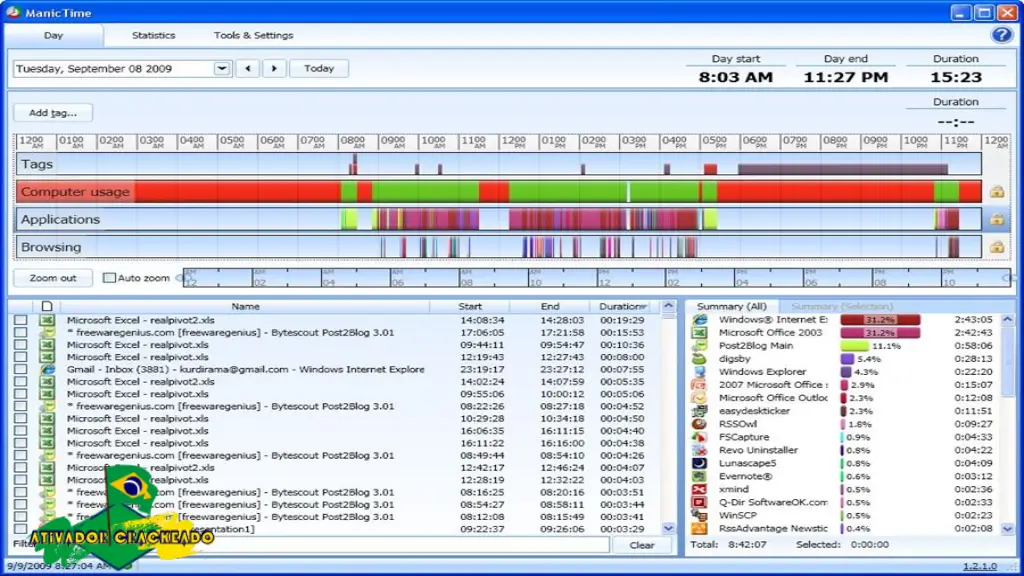Click the Evernote app icon
Screen dimensions: 1024x576
(699, 476)
